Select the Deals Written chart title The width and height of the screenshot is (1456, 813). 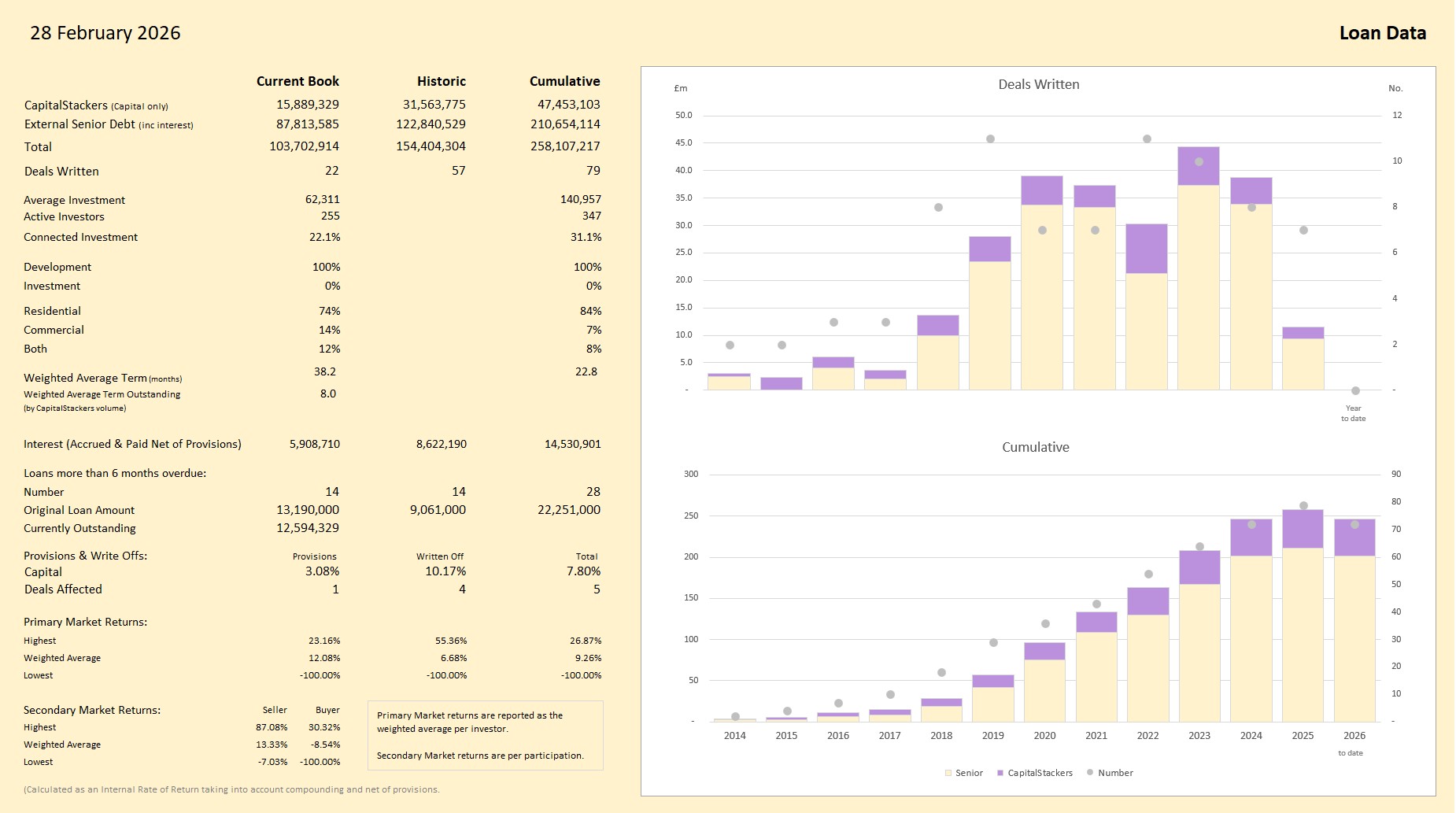[1038, 84]
